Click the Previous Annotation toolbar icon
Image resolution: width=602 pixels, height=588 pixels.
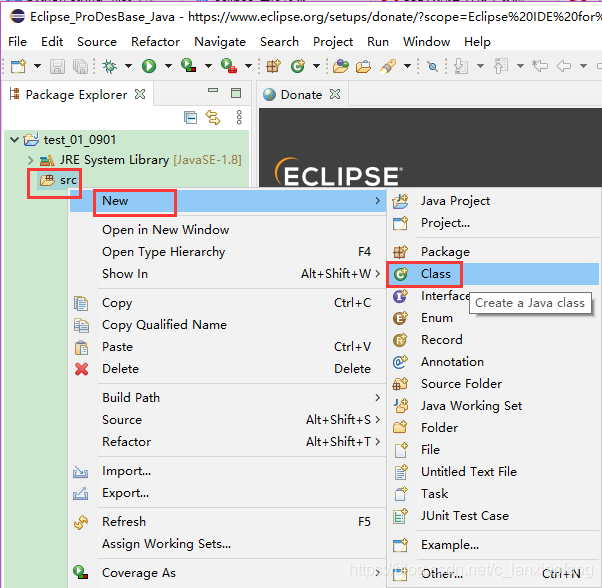point(501,66)
